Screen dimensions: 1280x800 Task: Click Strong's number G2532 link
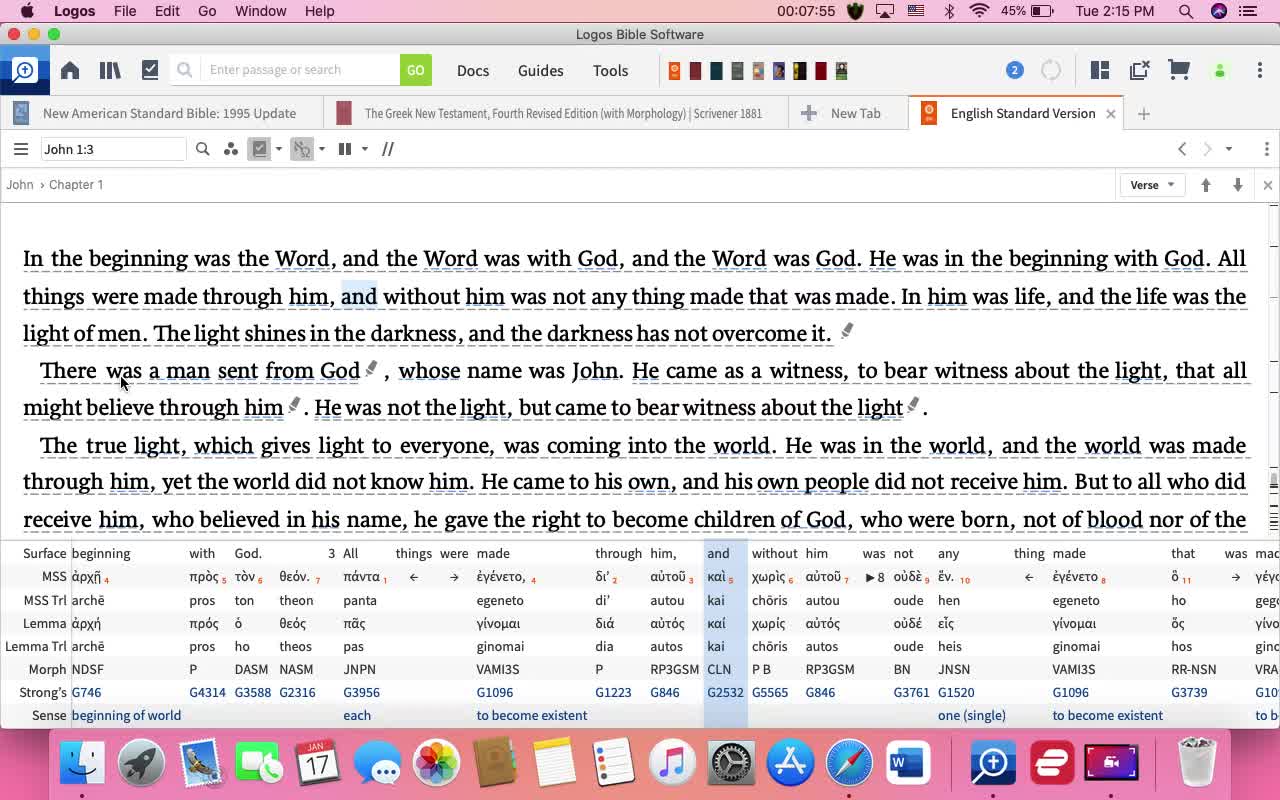pos(725,692)
